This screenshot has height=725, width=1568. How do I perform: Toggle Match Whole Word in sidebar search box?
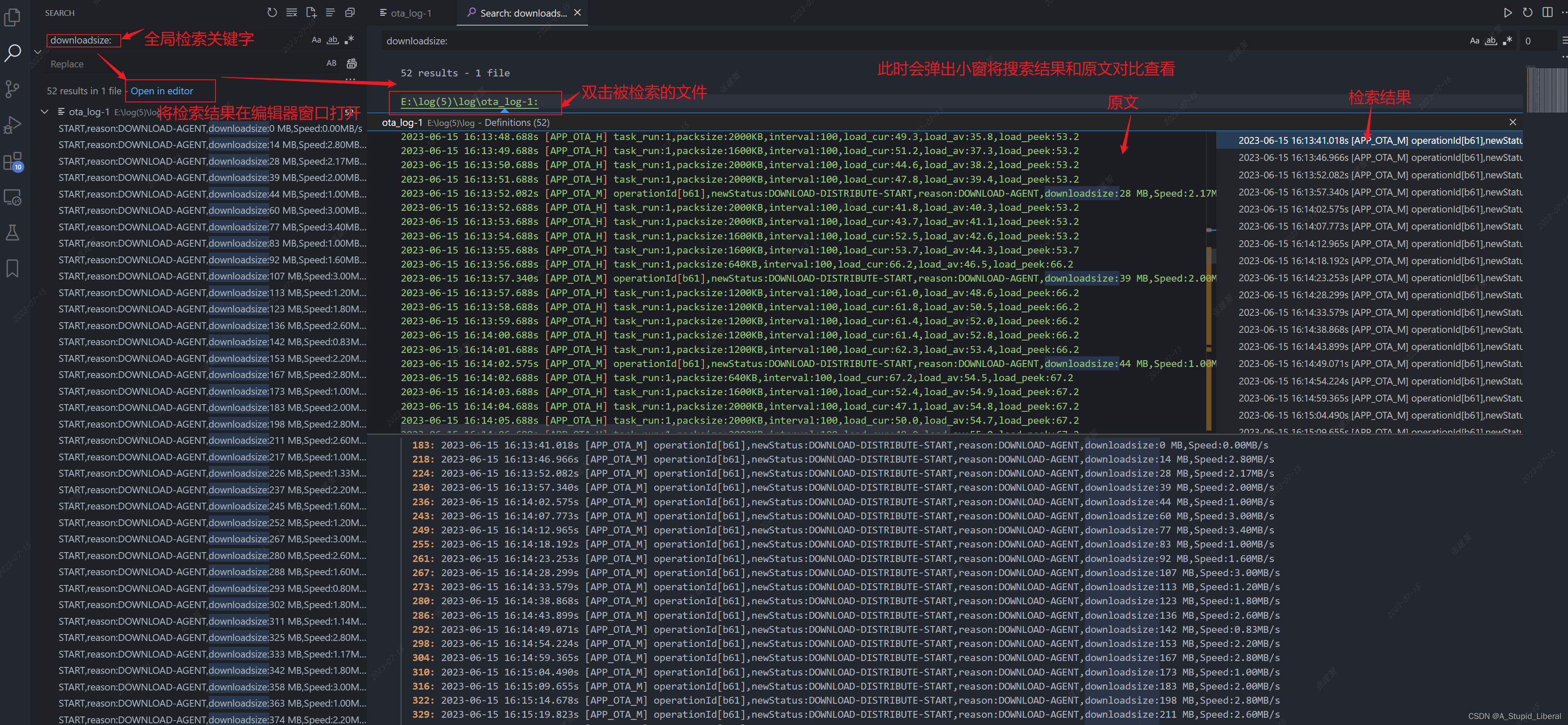coord(332,40)
